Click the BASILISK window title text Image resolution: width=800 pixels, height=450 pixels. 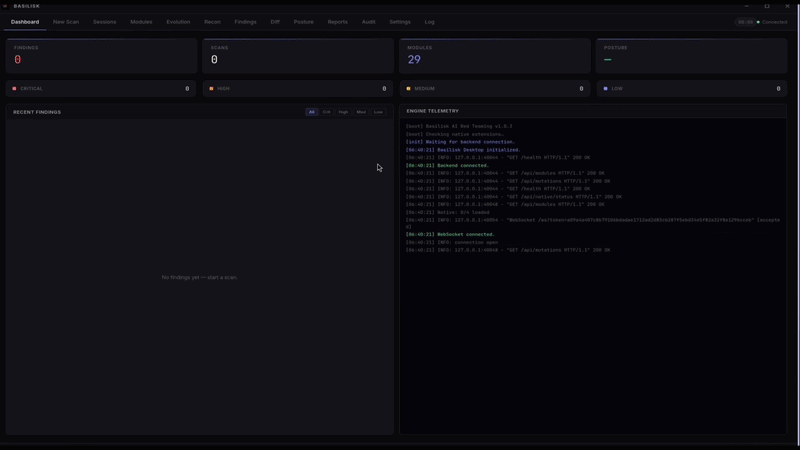pos(27,6)
